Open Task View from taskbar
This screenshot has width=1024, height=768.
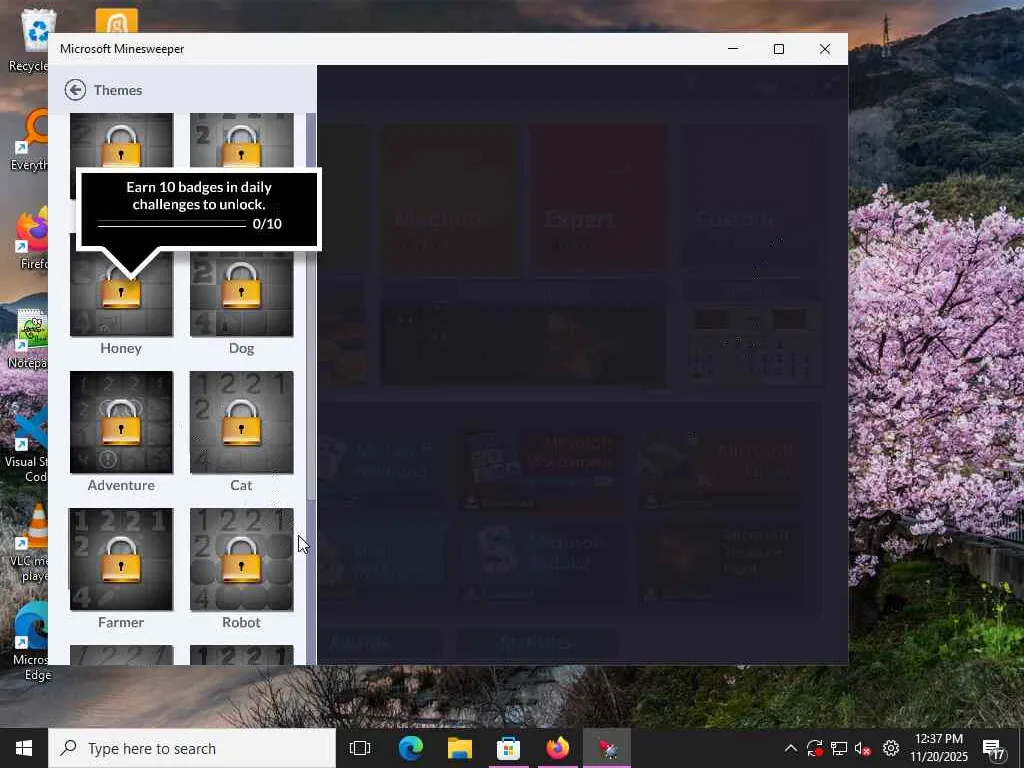point(360,748)
